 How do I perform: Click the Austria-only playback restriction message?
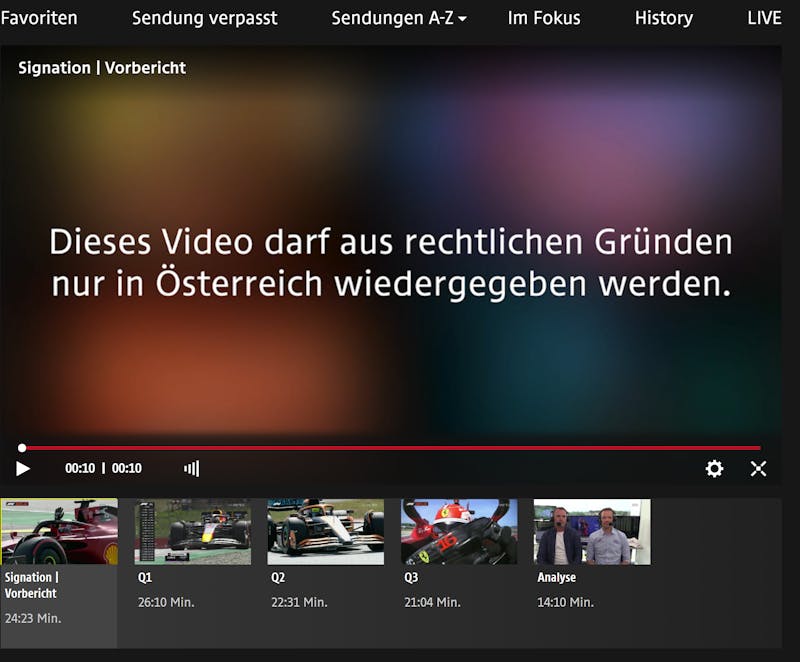point(391,262)
